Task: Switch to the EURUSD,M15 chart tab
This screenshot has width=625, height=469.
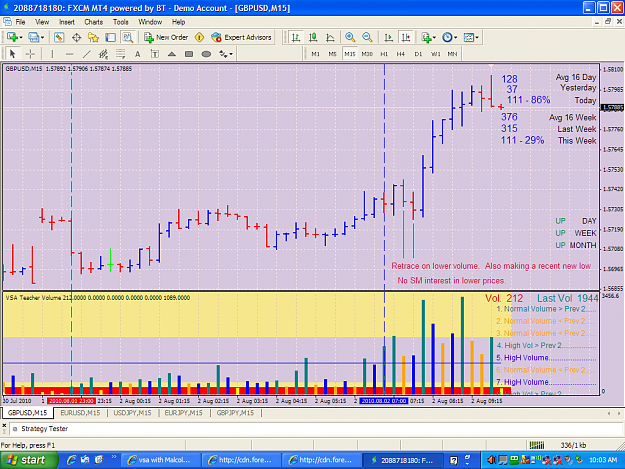Action: (x=80, y=413)
